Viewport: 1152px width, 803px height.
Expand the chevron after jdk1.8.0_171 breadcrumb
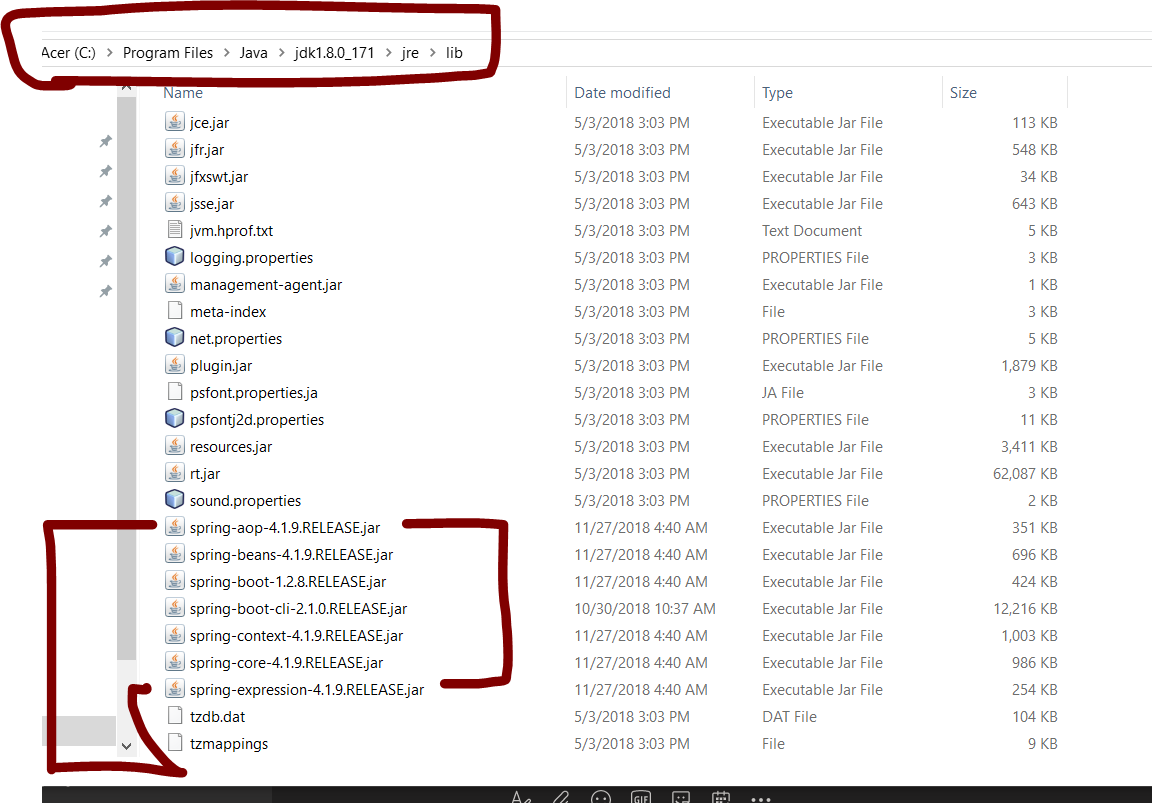click(389, 53)
